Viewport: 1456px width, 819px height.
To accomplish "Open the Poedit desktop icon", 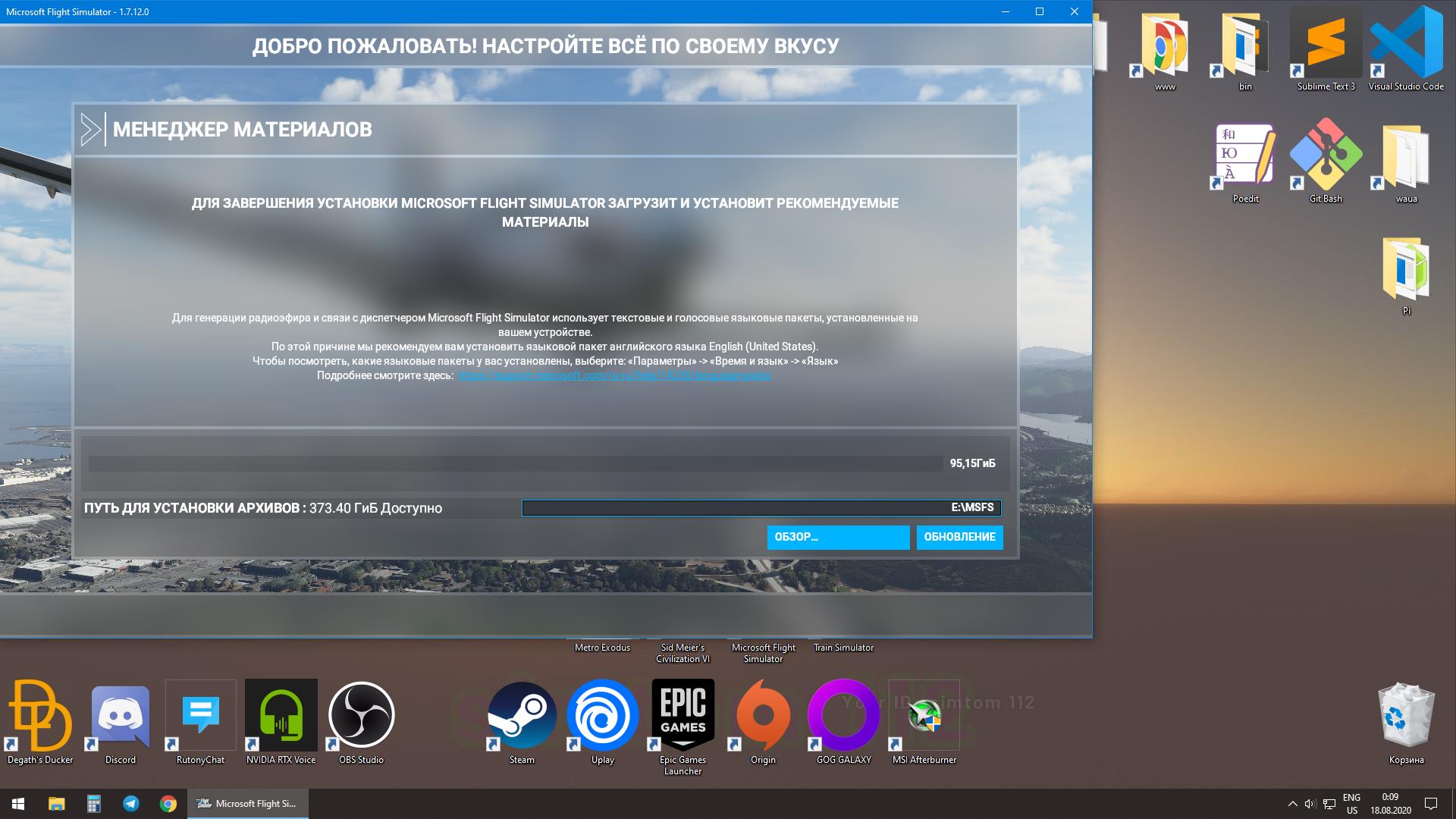I will 1246,162.
